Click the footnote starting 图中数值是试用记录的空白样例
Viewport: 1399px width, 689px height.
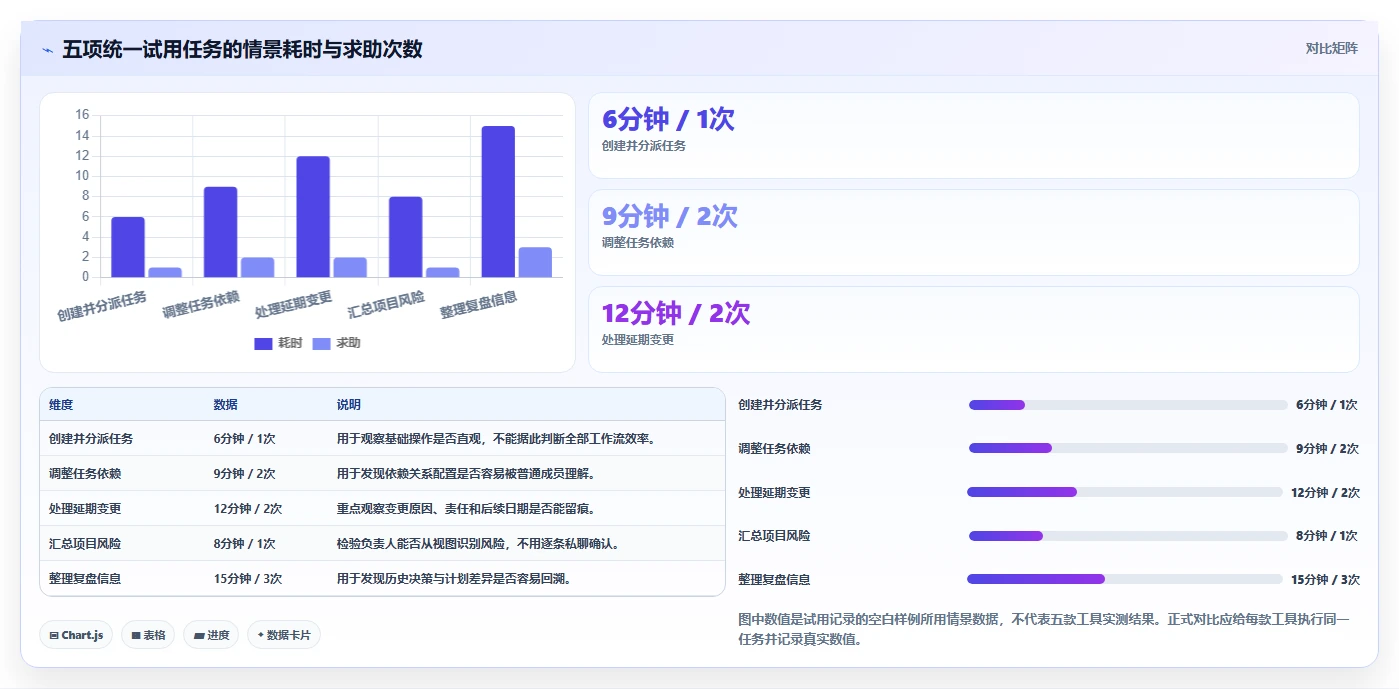[1044, 630]
